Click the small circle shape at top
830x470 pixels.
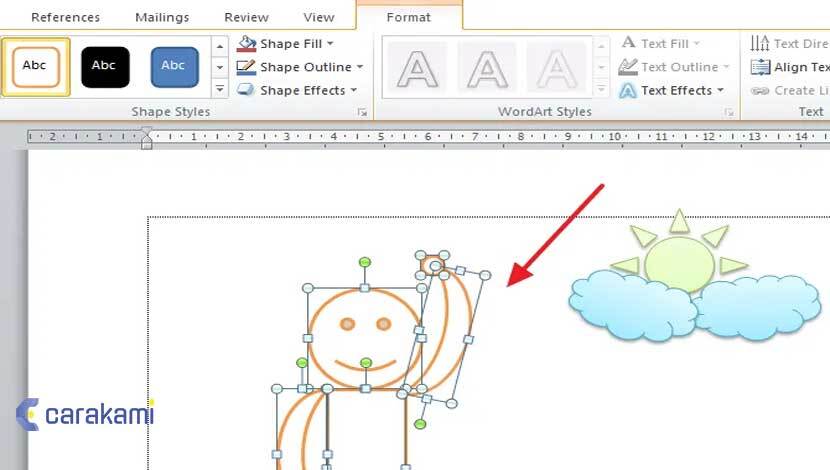tap(432, 265)
